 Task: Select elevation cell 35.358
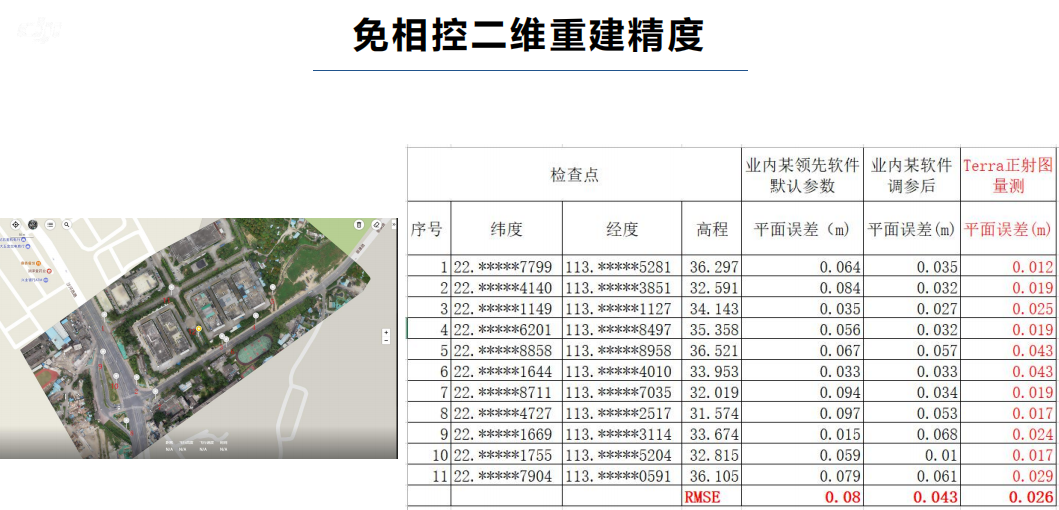[712, 329]
